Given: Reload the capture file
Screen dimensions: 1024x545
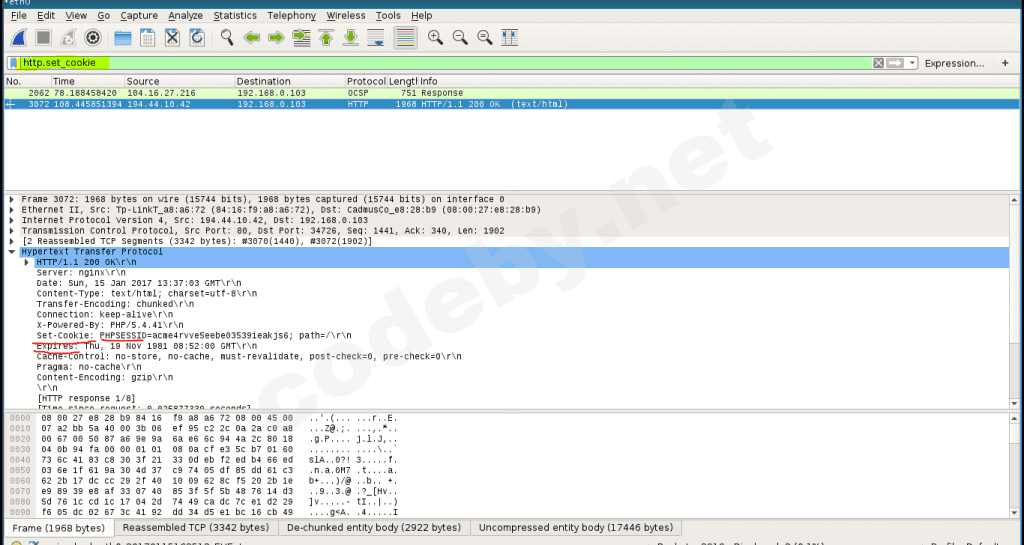Looking at the screenshot, I should click(197, 38).
